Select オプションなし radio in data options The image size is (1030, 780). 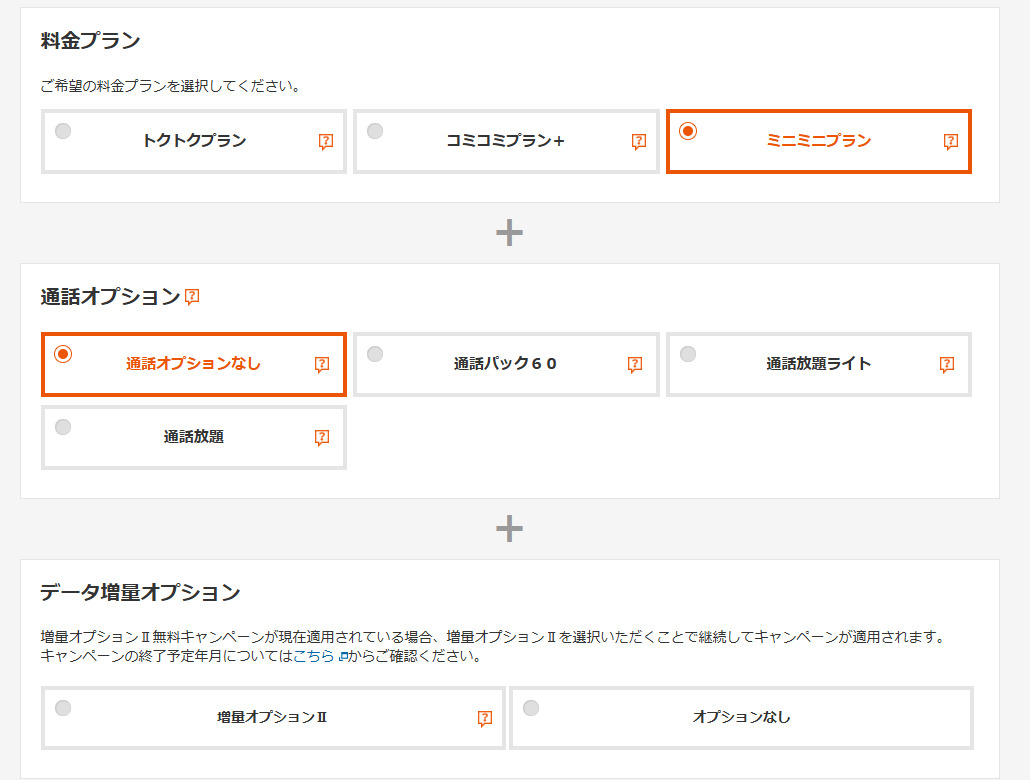tap(531, 708)
